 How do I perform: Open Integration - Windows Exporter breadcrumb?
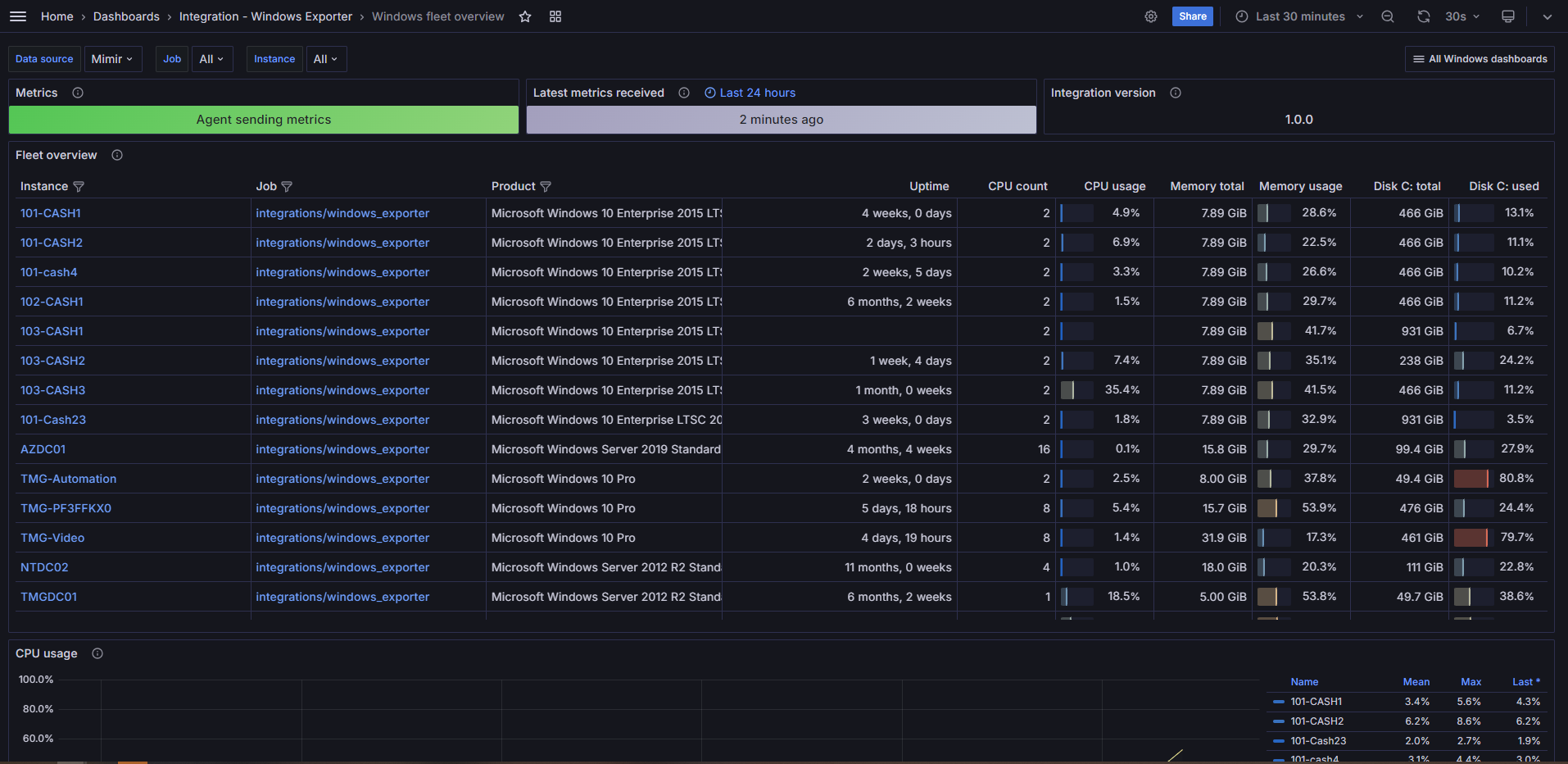(265, 16)
